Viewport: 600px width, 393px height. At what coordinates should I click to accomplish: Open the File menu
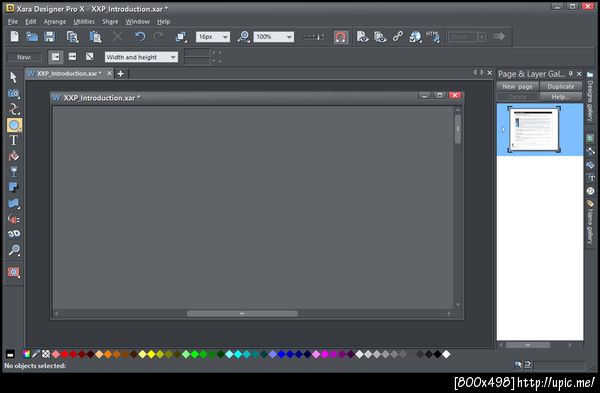pos(13,22)
